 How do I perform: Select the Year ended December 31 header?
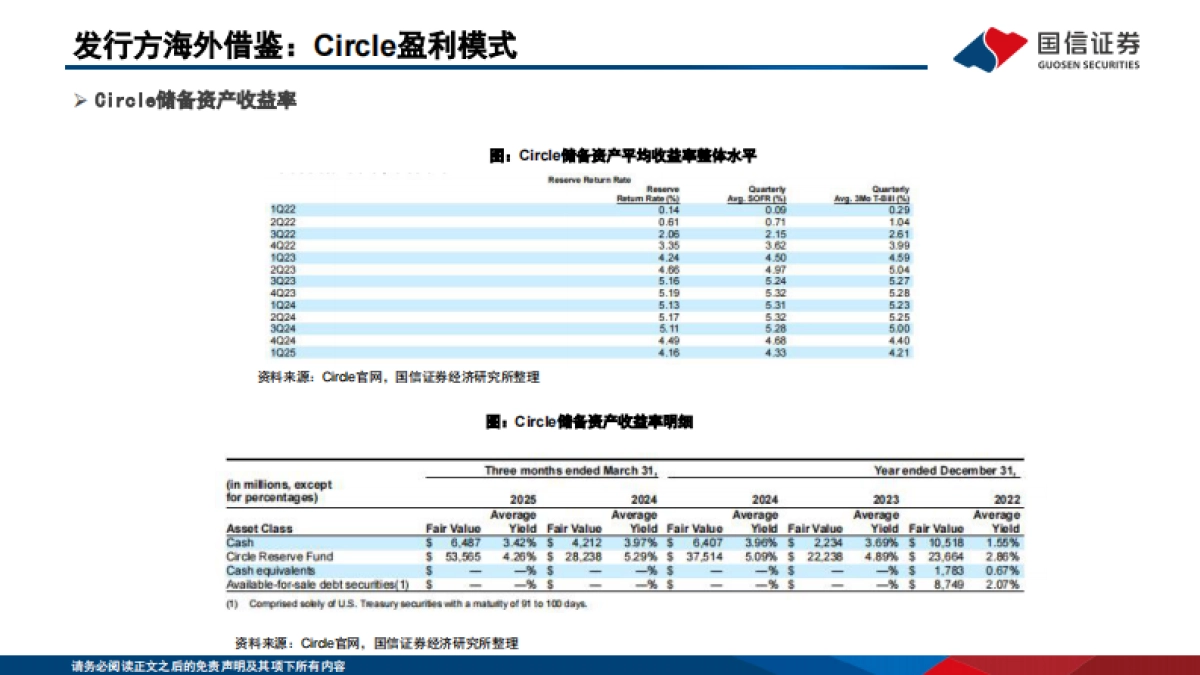click(943, 470)
